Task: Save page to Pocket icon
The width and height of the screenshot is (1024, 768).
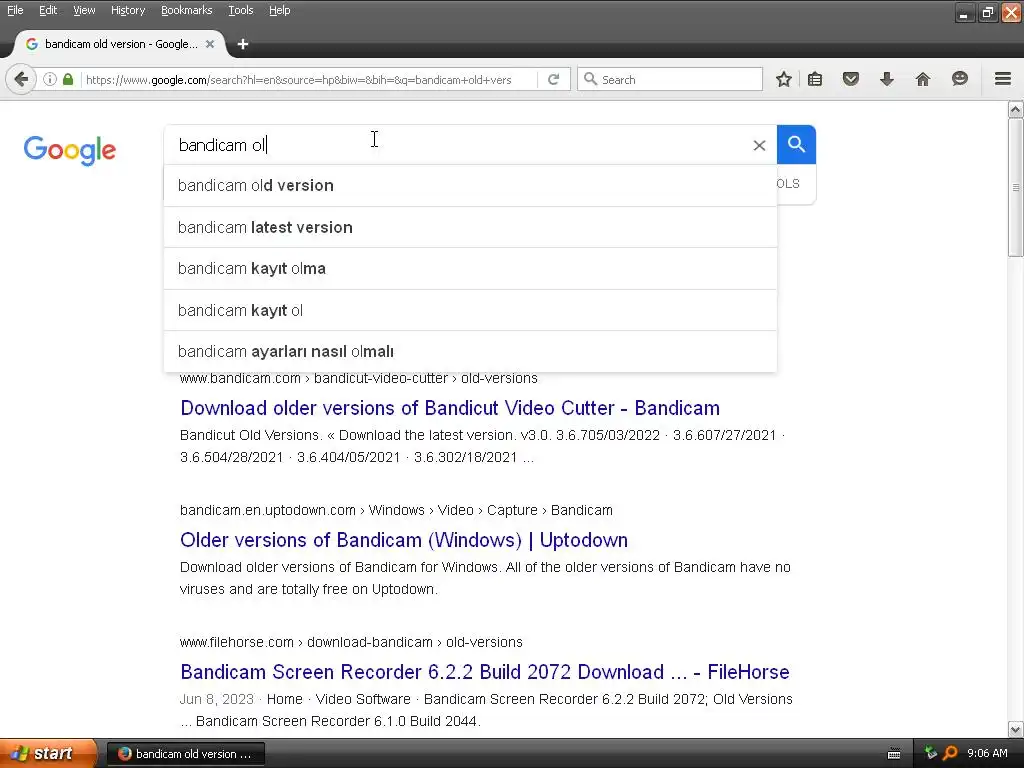Action: coord(850,80)
